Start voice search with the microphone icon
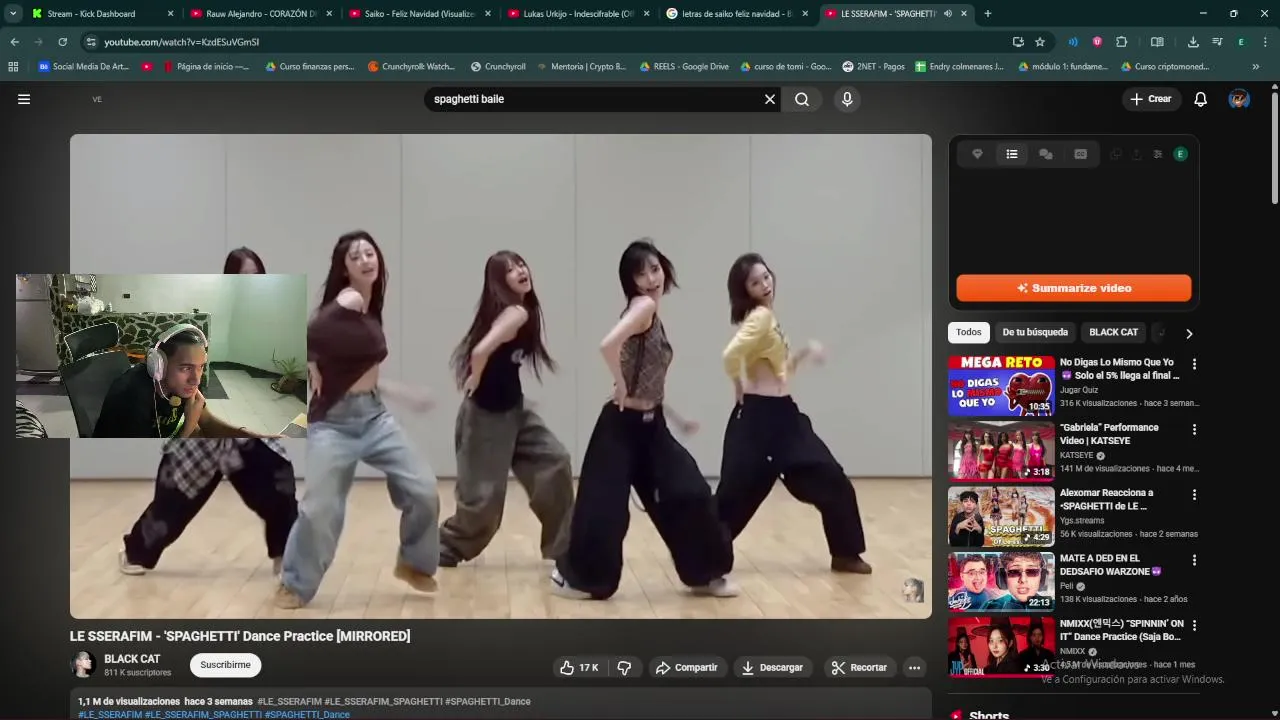1280x720 pixels. [847, 99]
